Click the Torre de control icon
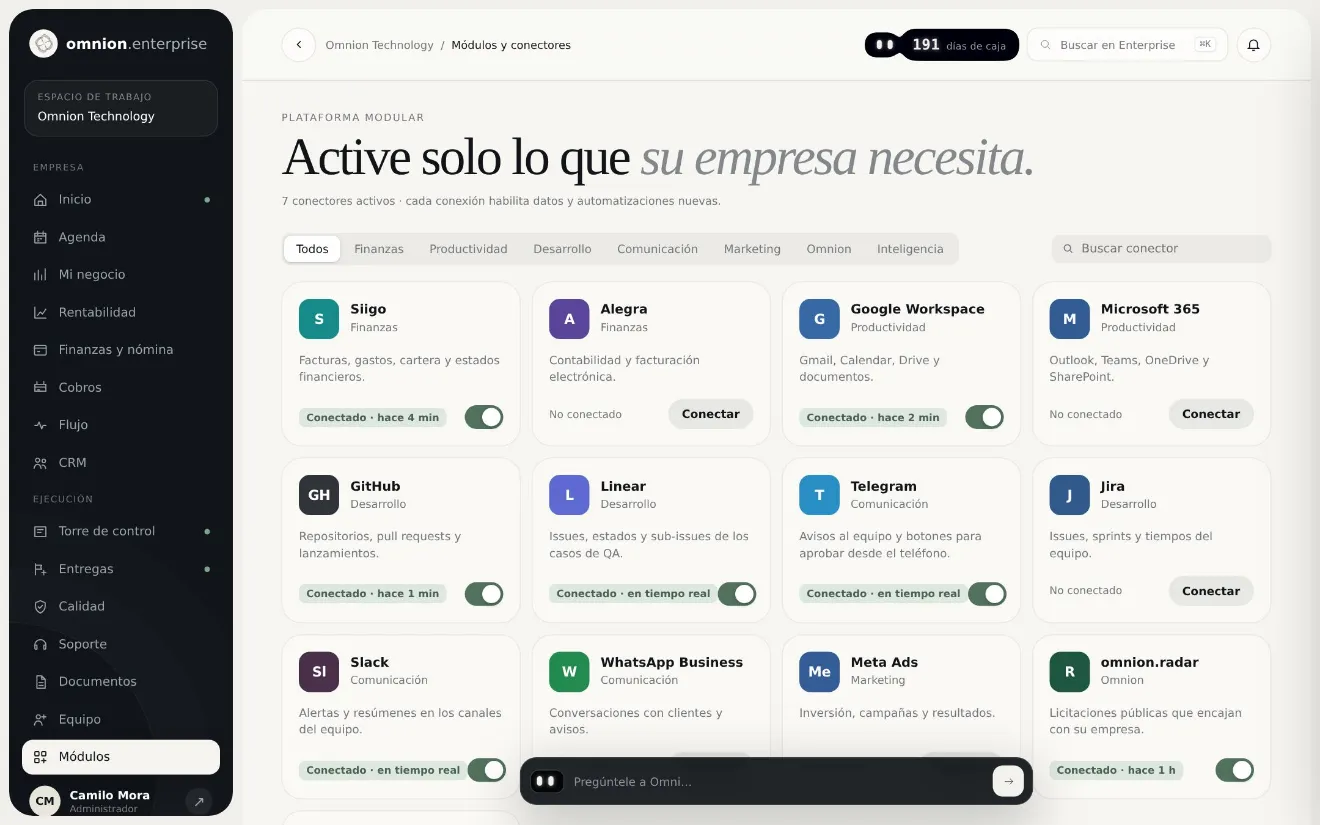This screenshot has height=825, width=1320. click(40, 531)
